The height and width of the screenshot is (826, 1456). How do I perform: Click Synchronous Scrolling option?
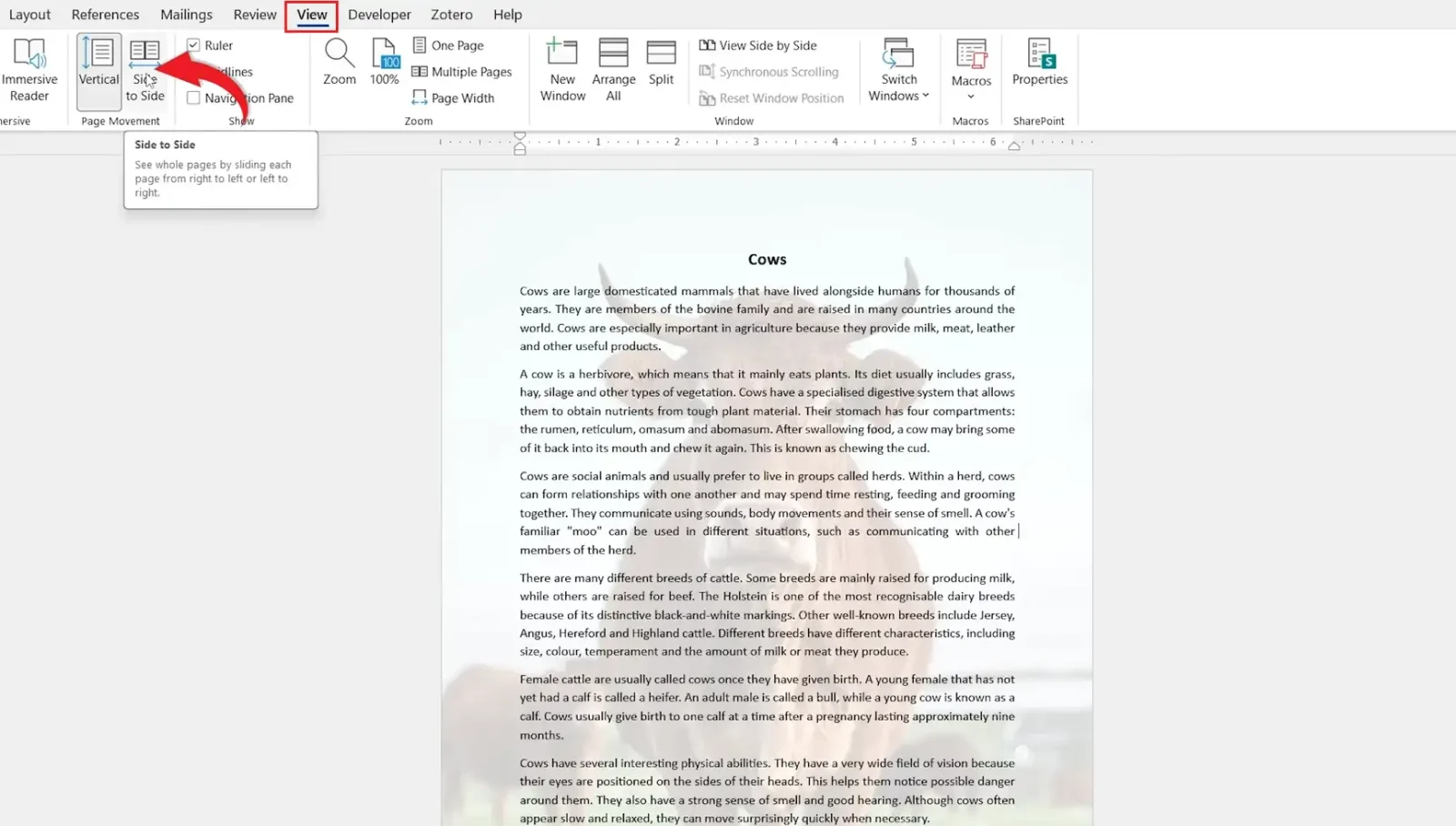tap(769, 71)
